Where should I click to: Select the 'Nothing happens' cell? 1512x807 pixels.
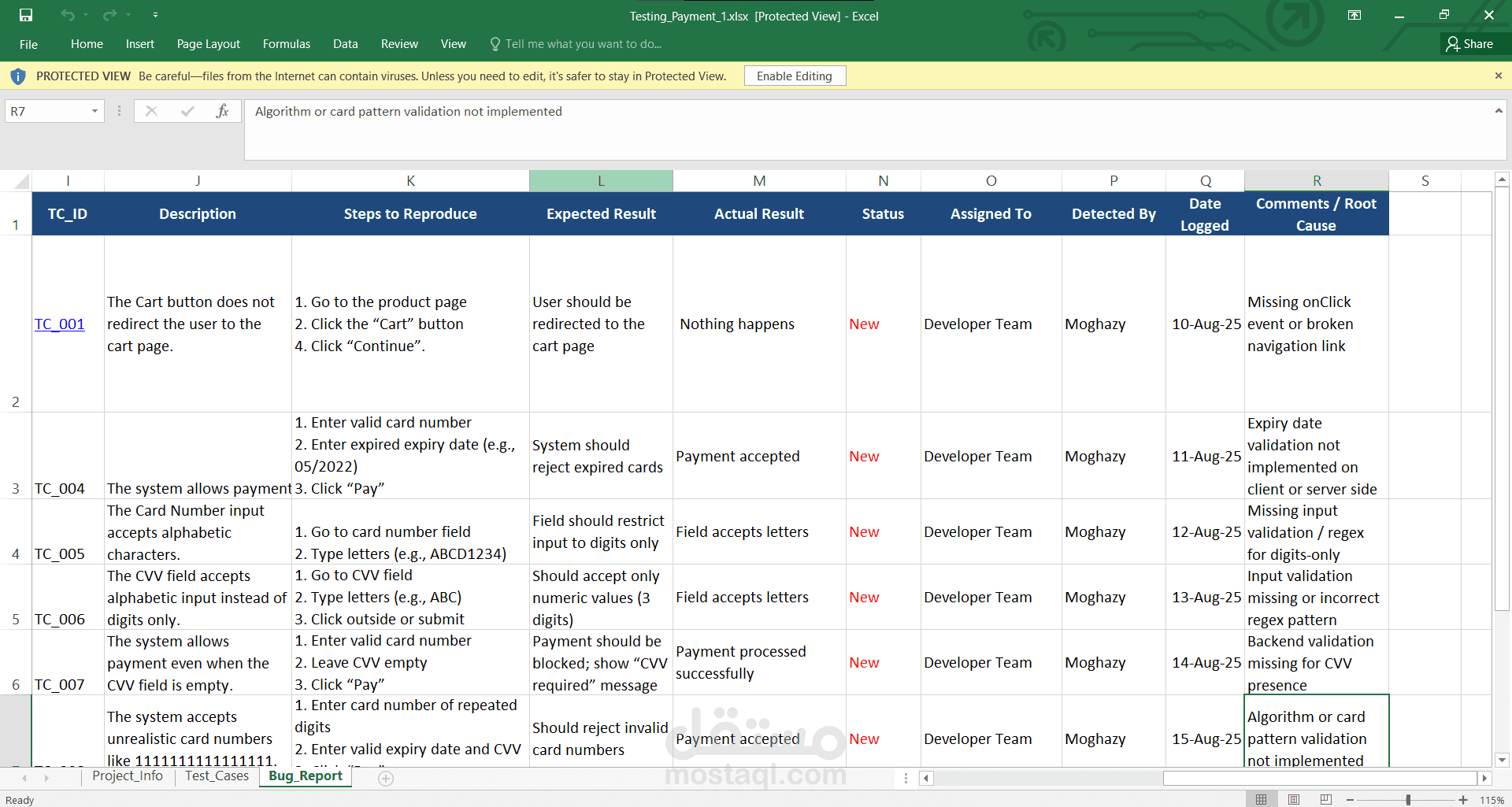pyautogui.click(x=759, y=324)
